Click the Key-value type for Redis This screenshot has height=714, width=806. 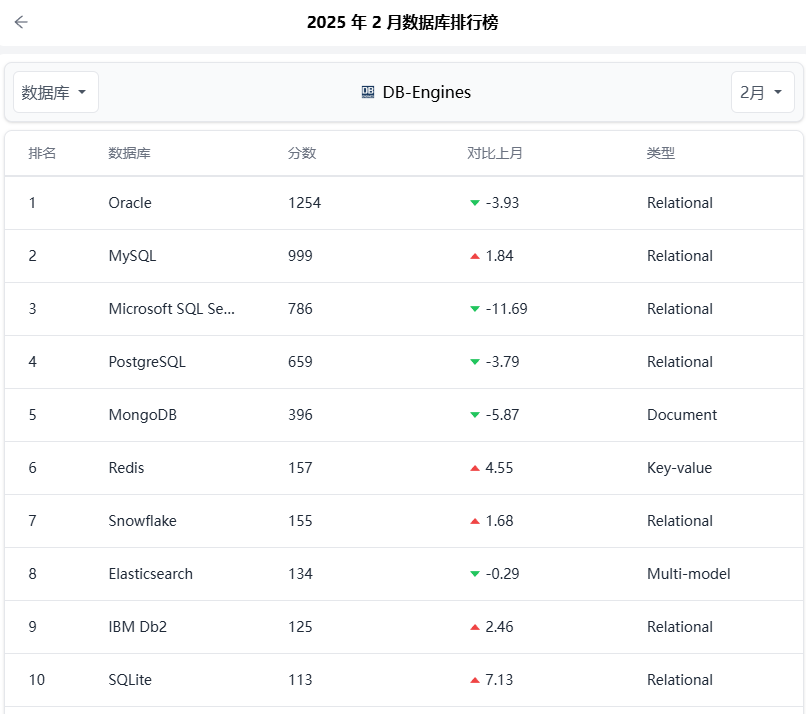tap(680, 468)
